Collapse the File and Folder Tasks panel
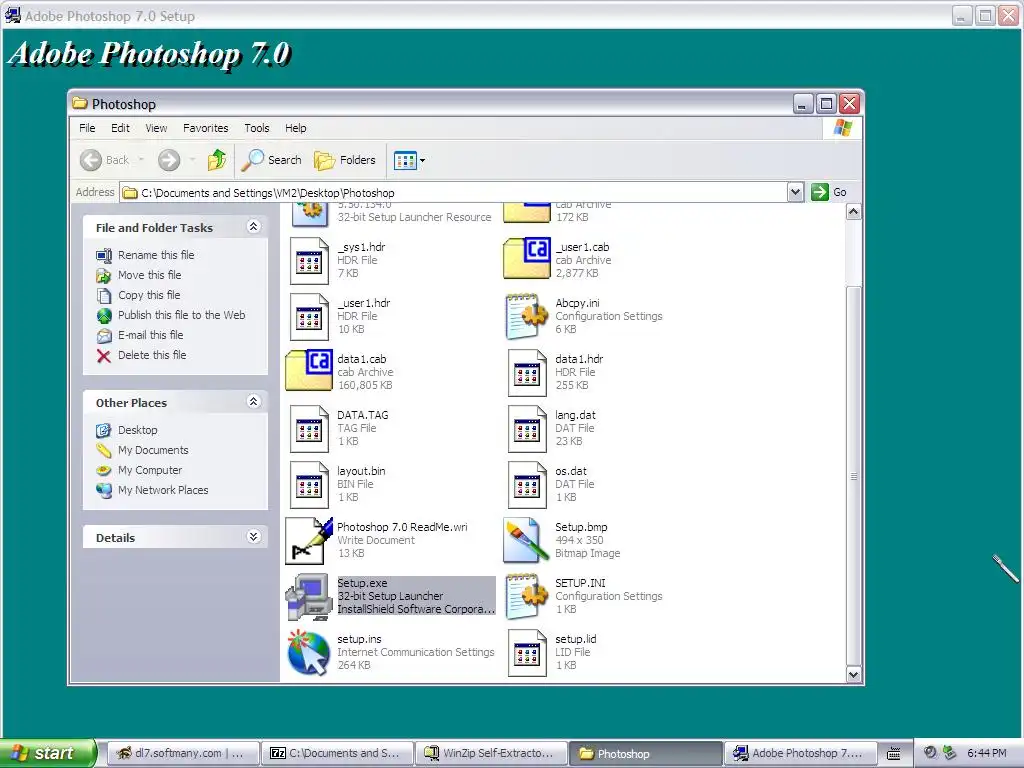1024x768 pixels. (x=253, y=227)
